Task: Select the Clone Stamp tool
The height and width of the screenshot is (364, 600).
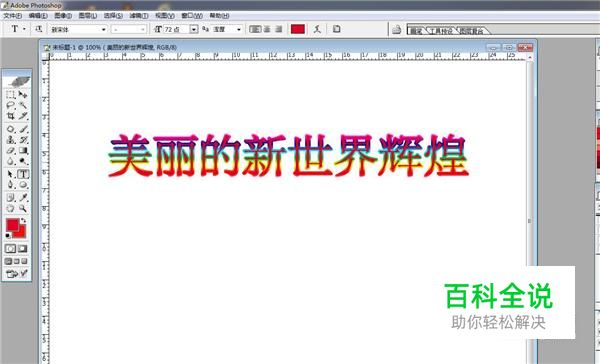Action: [x=11, y=140]
